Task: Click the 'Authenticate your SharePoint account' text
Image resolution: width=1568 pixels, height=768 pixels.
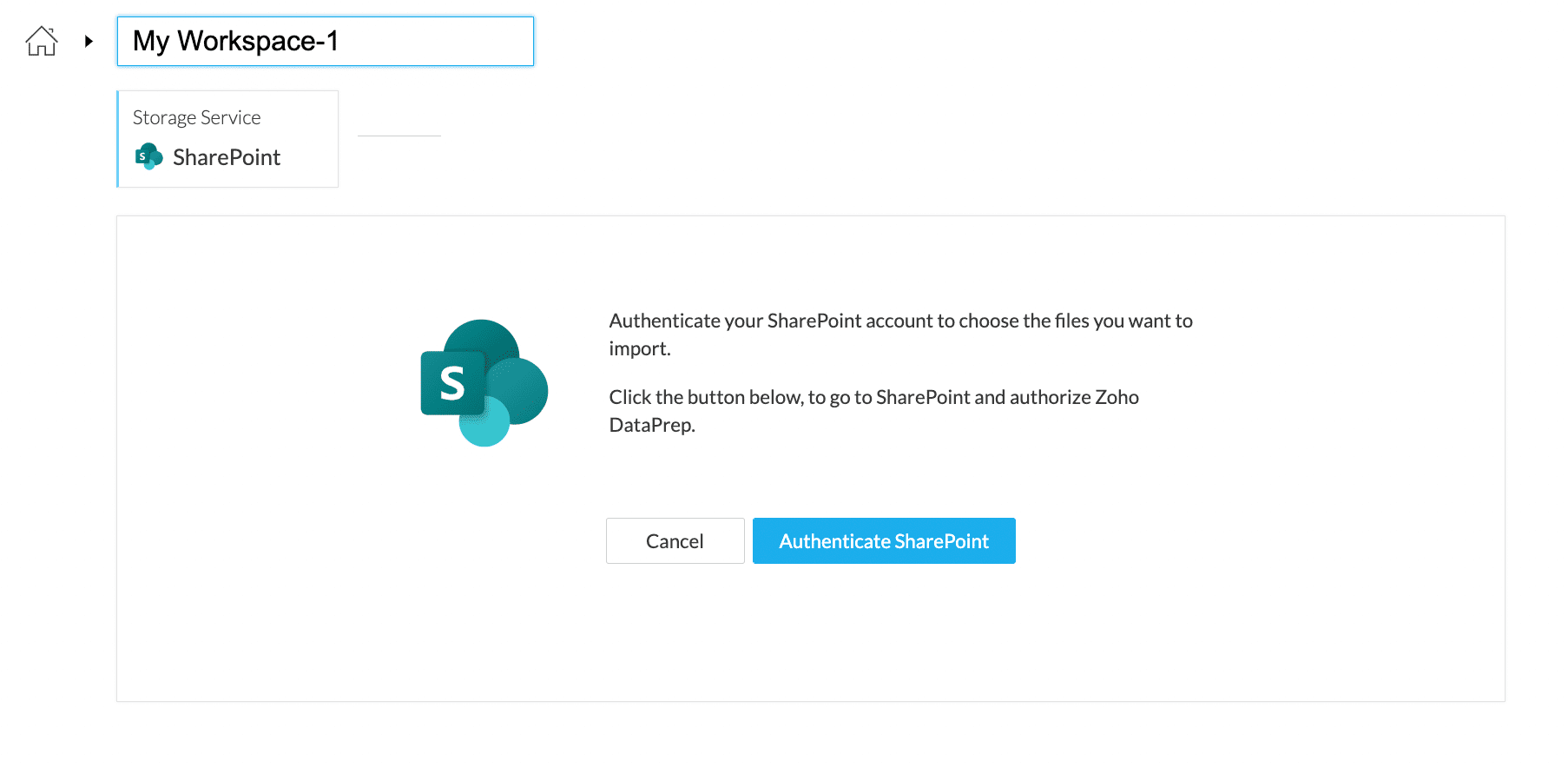Action: 900,321
